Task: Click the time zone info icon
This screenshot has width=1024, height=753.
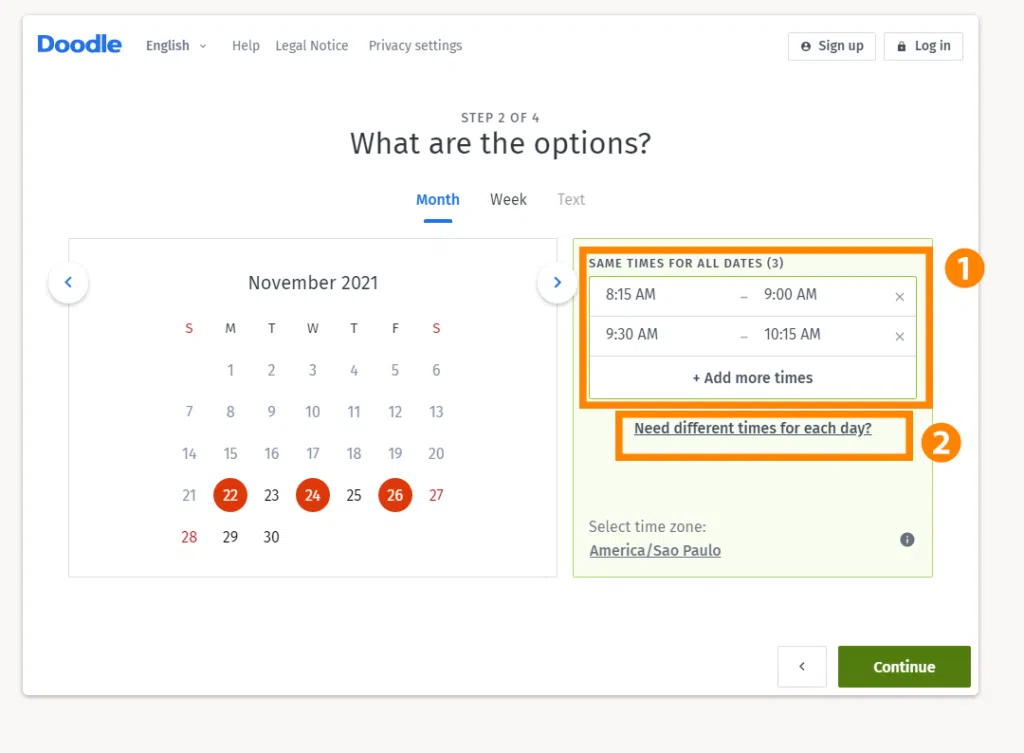Action: 907,540
